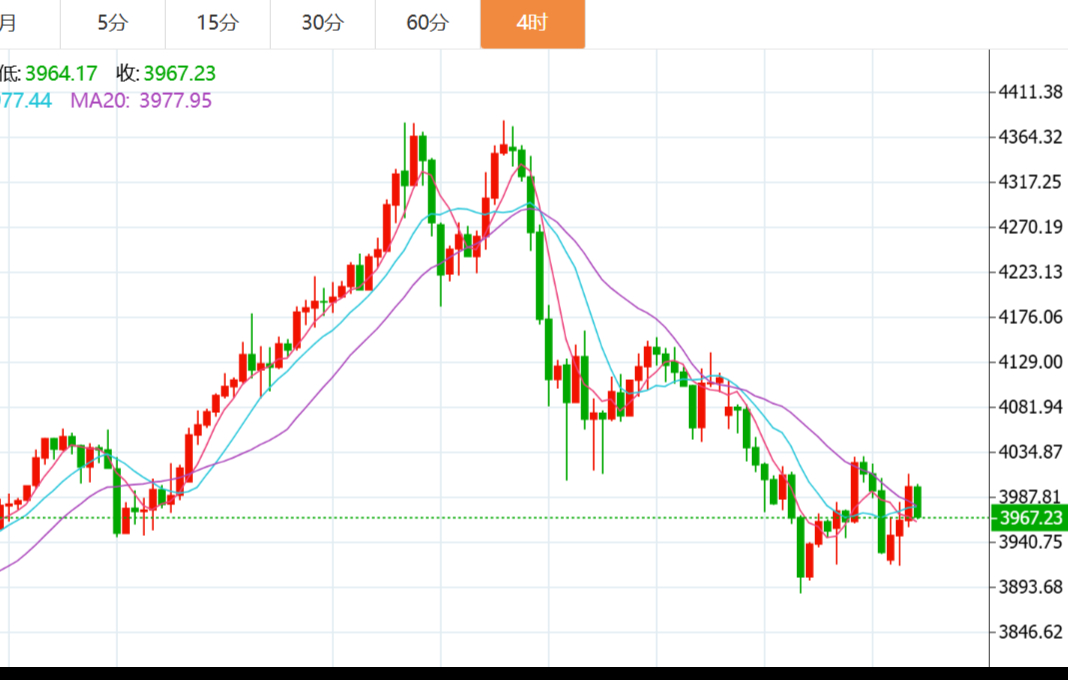This screenshot has height=680, width=1068.
Task: Click the cyan moving average value 977.44
Action: tap(25, 100)
